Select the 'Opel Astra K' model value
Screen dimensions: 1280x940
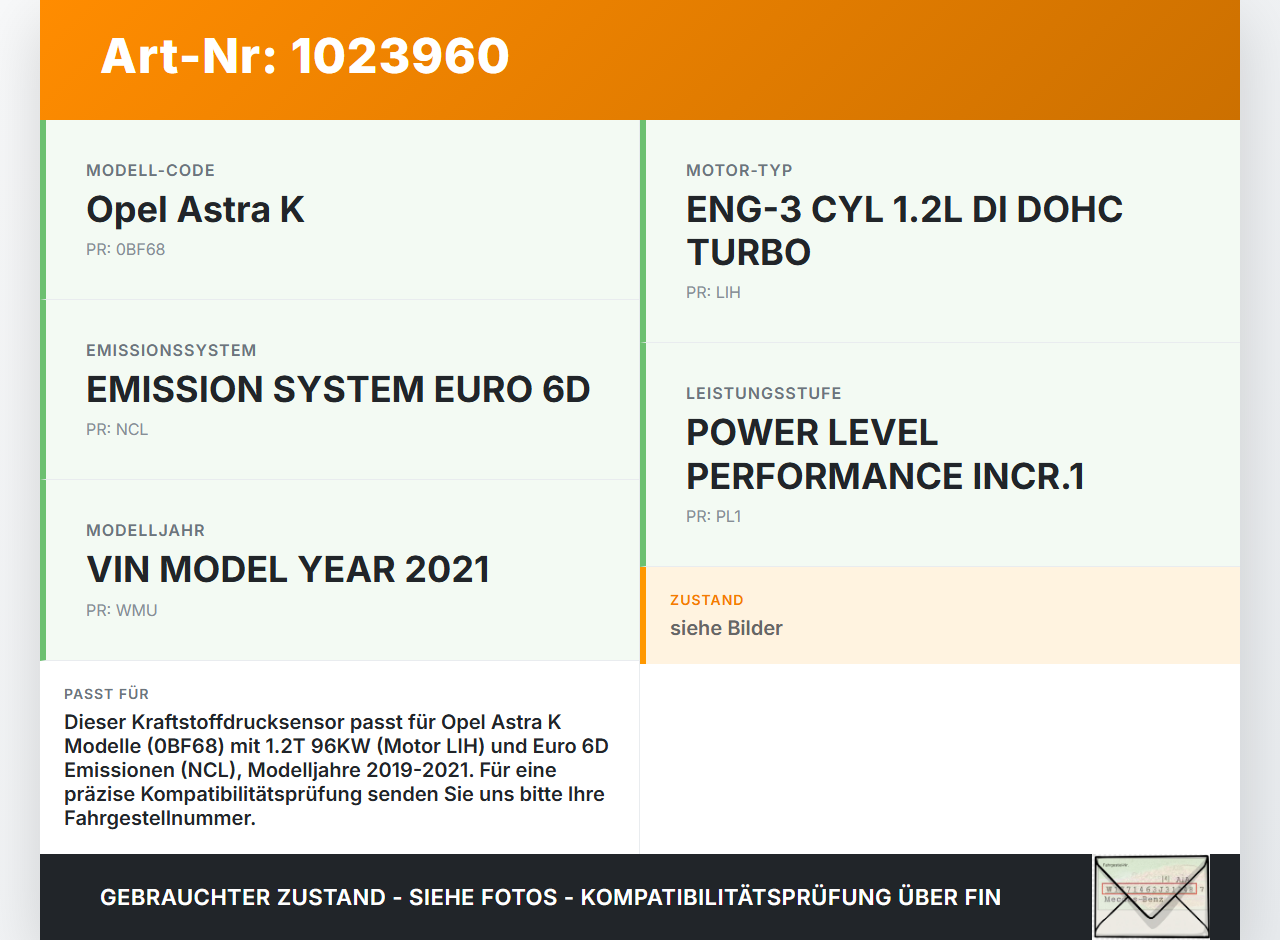[x=195, y=210]
